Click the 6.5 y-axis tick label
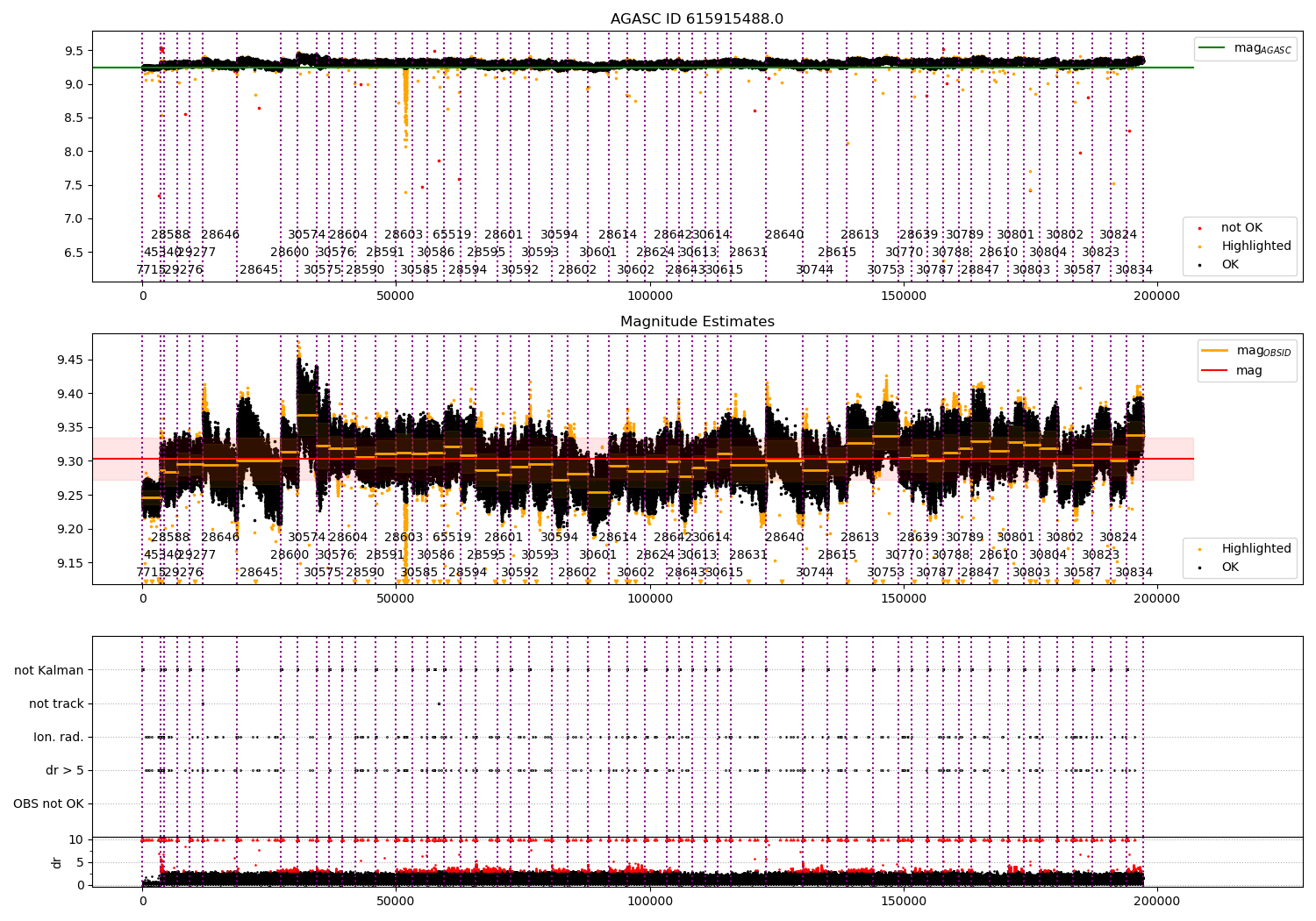1316x921 pixels. coord(74,253)
